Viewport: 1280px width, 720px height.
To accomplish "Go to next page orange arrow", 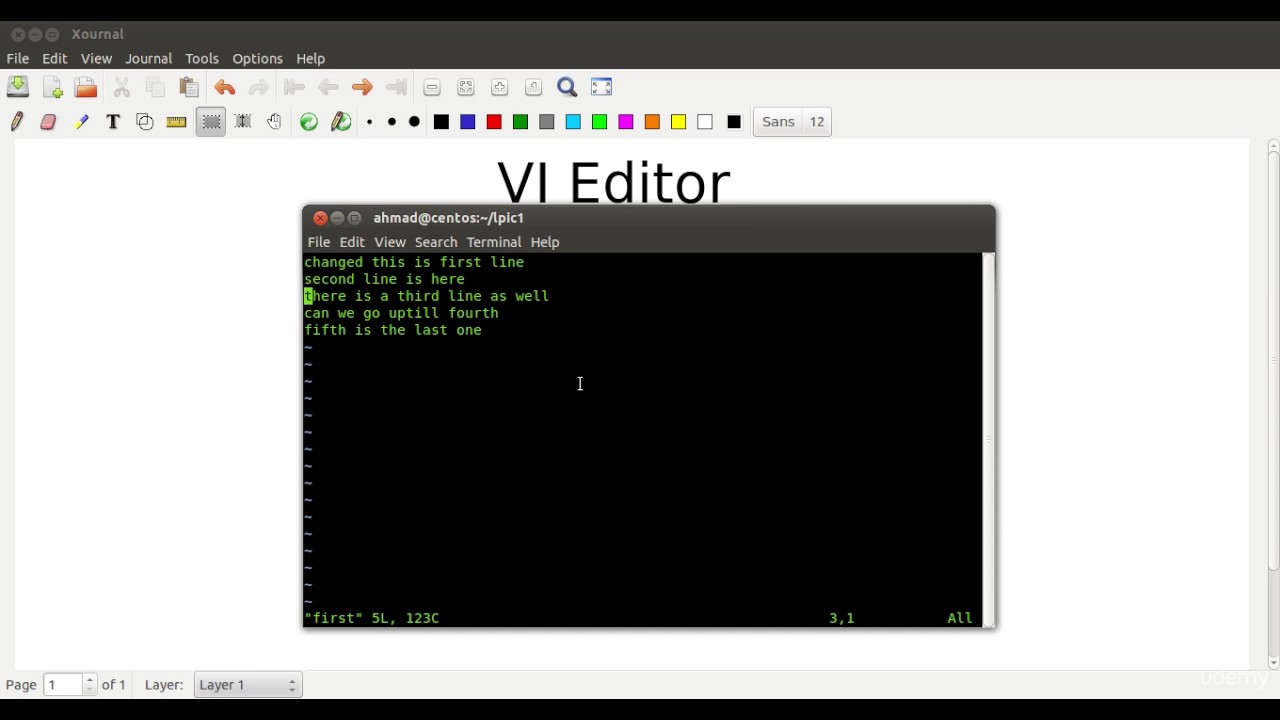I will pos(362,88).
